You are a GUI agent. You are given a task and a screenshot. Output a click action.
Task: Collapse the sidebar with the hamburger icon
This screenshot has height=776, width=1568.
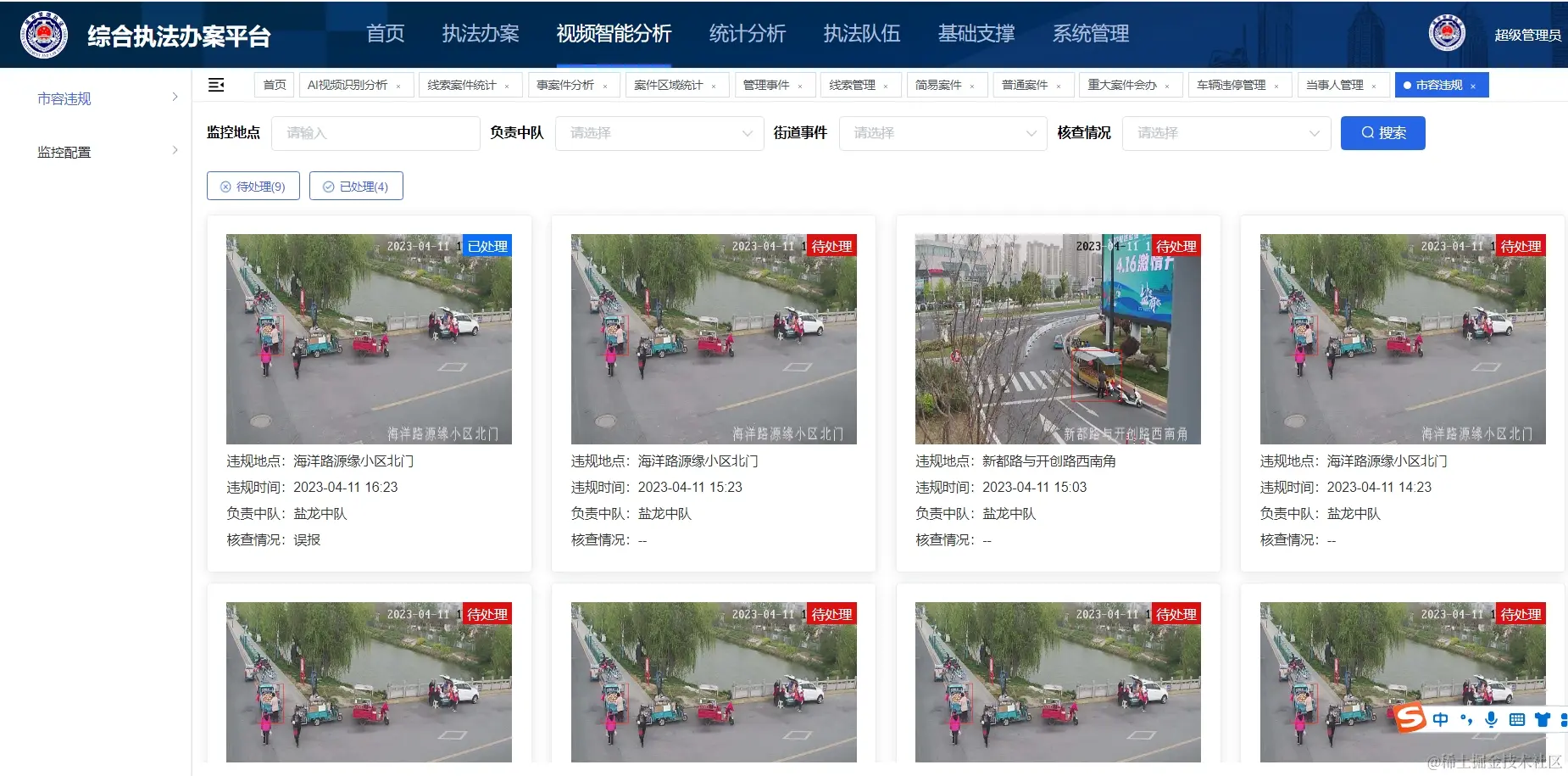point(216,85)
